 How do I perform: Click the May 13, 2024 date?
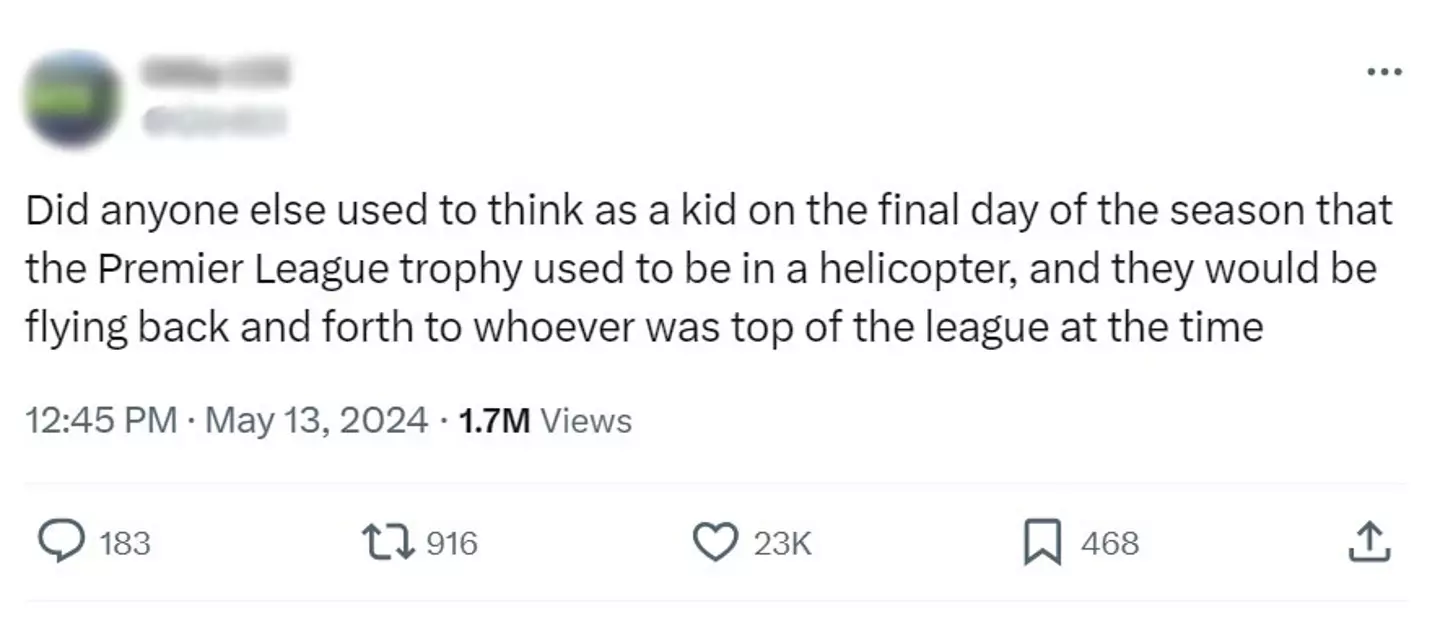point(316,420)
